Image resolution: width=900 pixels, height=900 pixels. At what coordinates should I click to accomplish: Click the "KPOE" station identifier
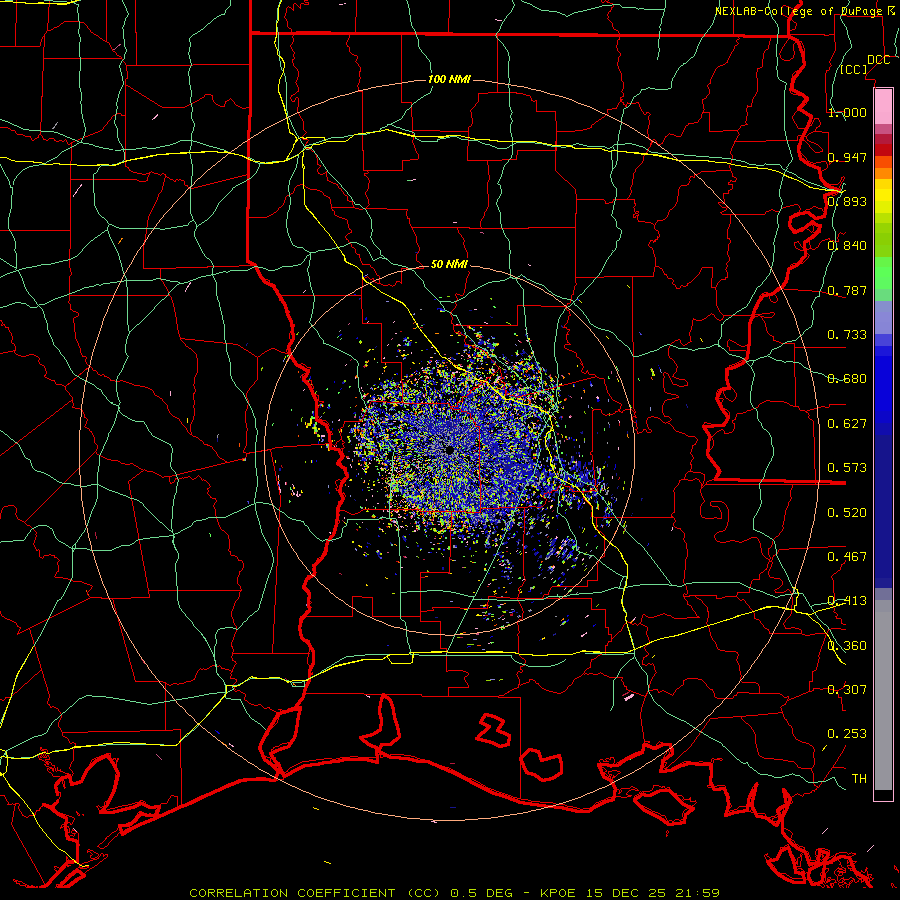click(558, 893)
